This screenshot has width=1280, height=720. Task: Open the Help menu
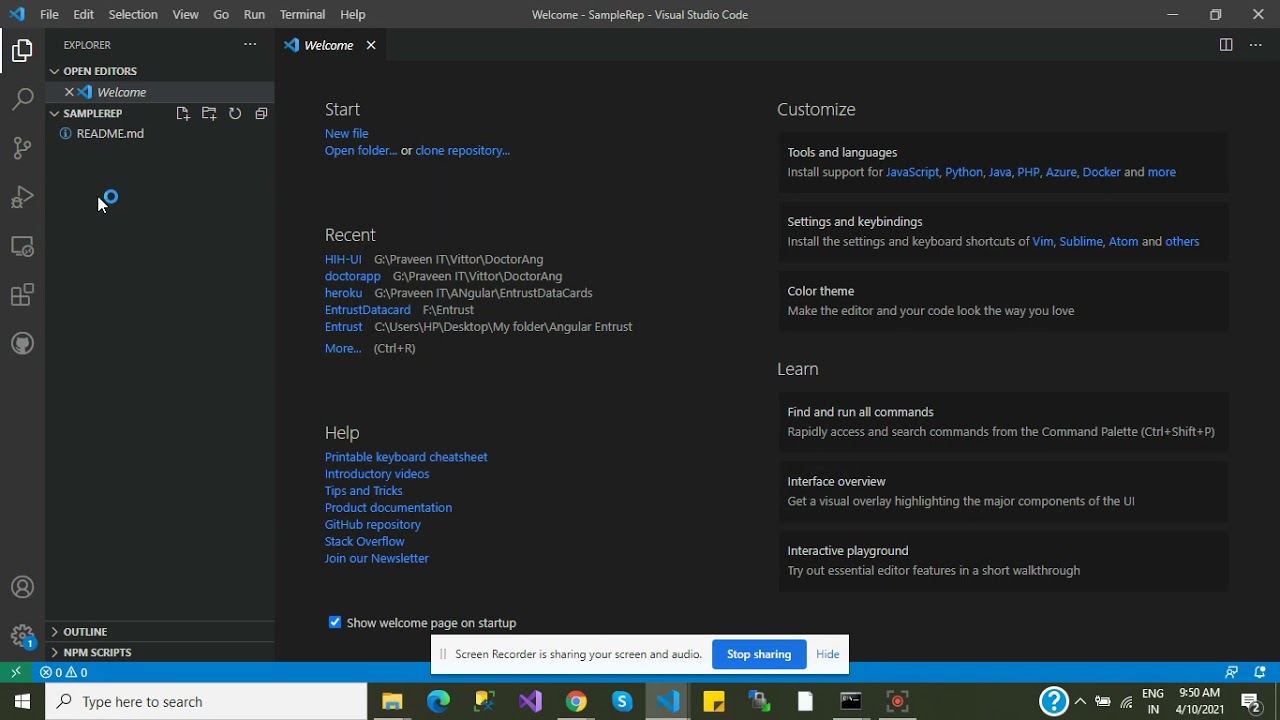[353, 15]
